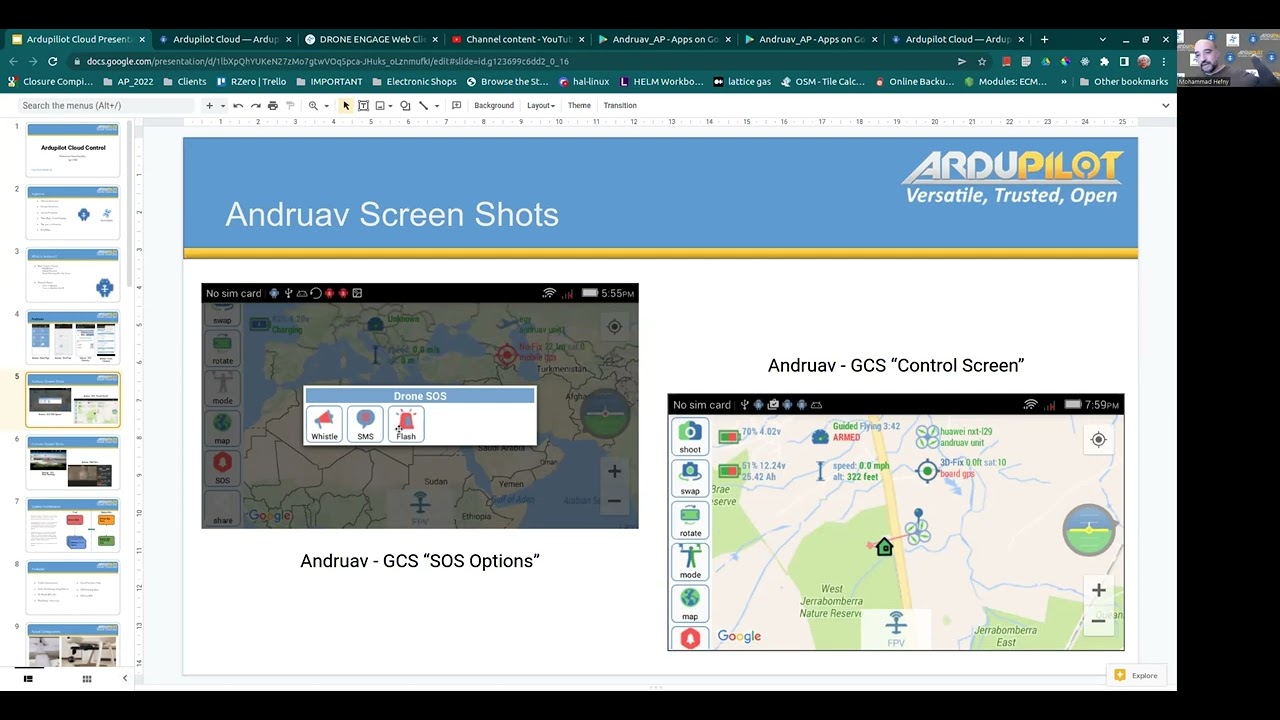Switch to the Ardupilot Cloud Presentation tab
Screen dimensions: 1280x720
pos(79,39)
